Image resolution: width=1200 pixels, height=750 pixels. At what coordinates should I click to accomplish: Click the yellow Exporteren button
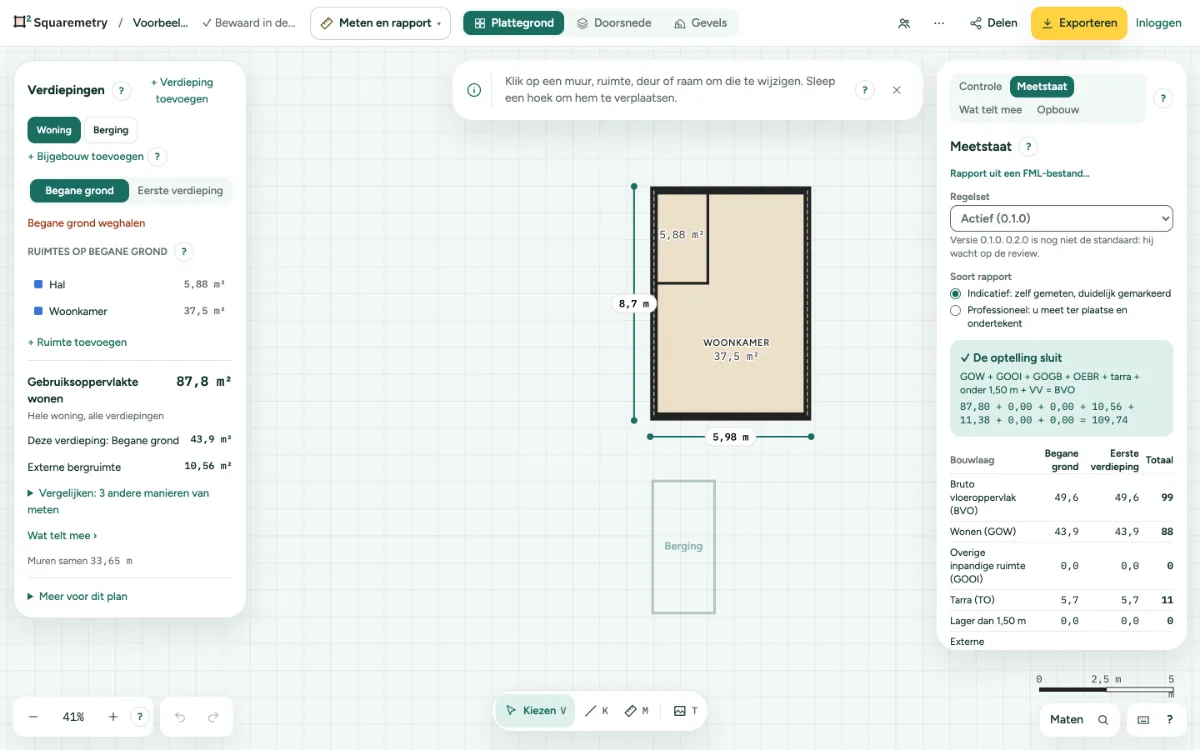coord(1079,23)
